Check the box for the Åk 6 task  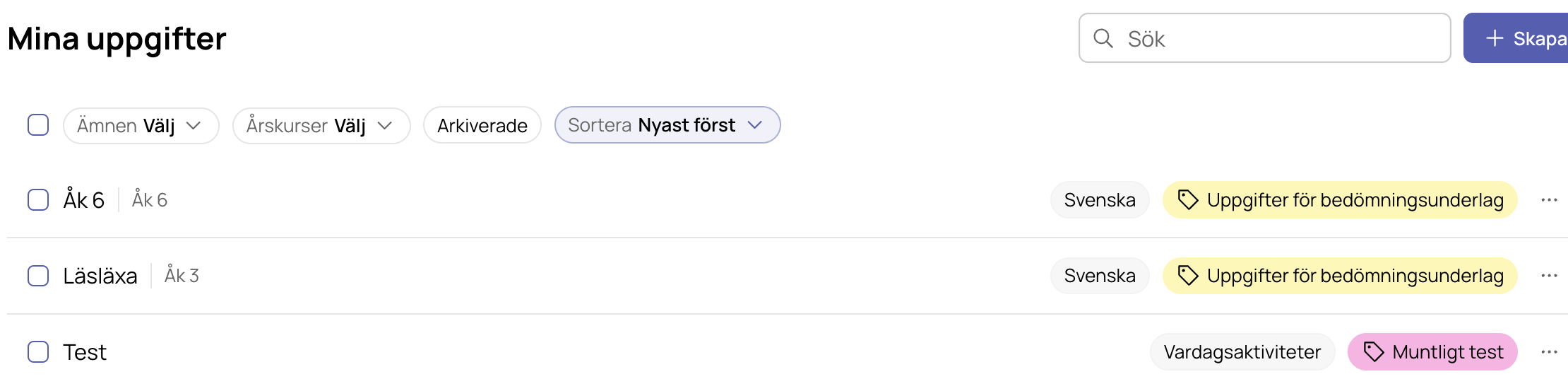[38, 200]
